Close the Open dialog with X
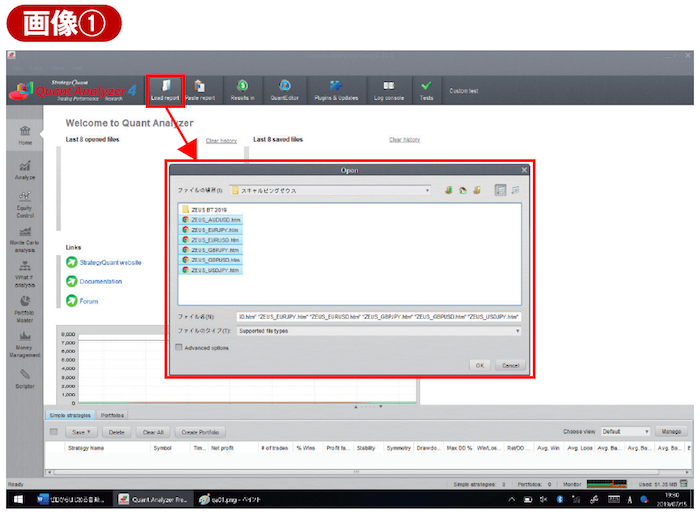The width and height of the screenshot is (700, 514). [x=524, y=170]
